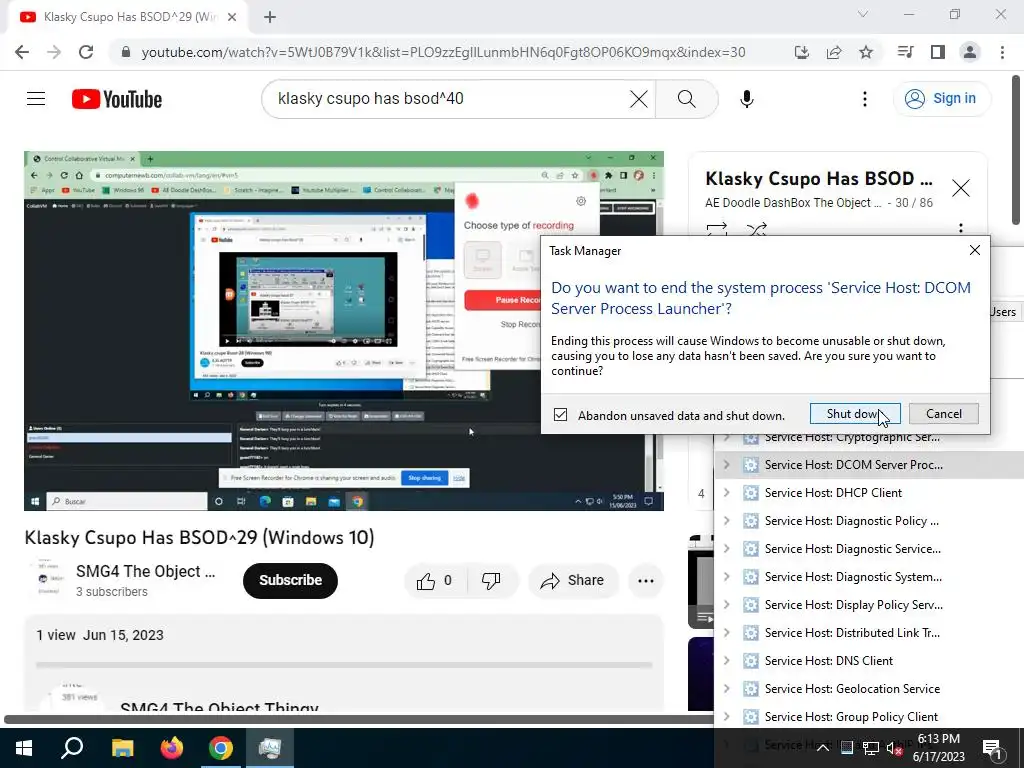Open YouTube settings three-dot menu
The height and width of the screenshot is (768, 1024).
(865, 99)
